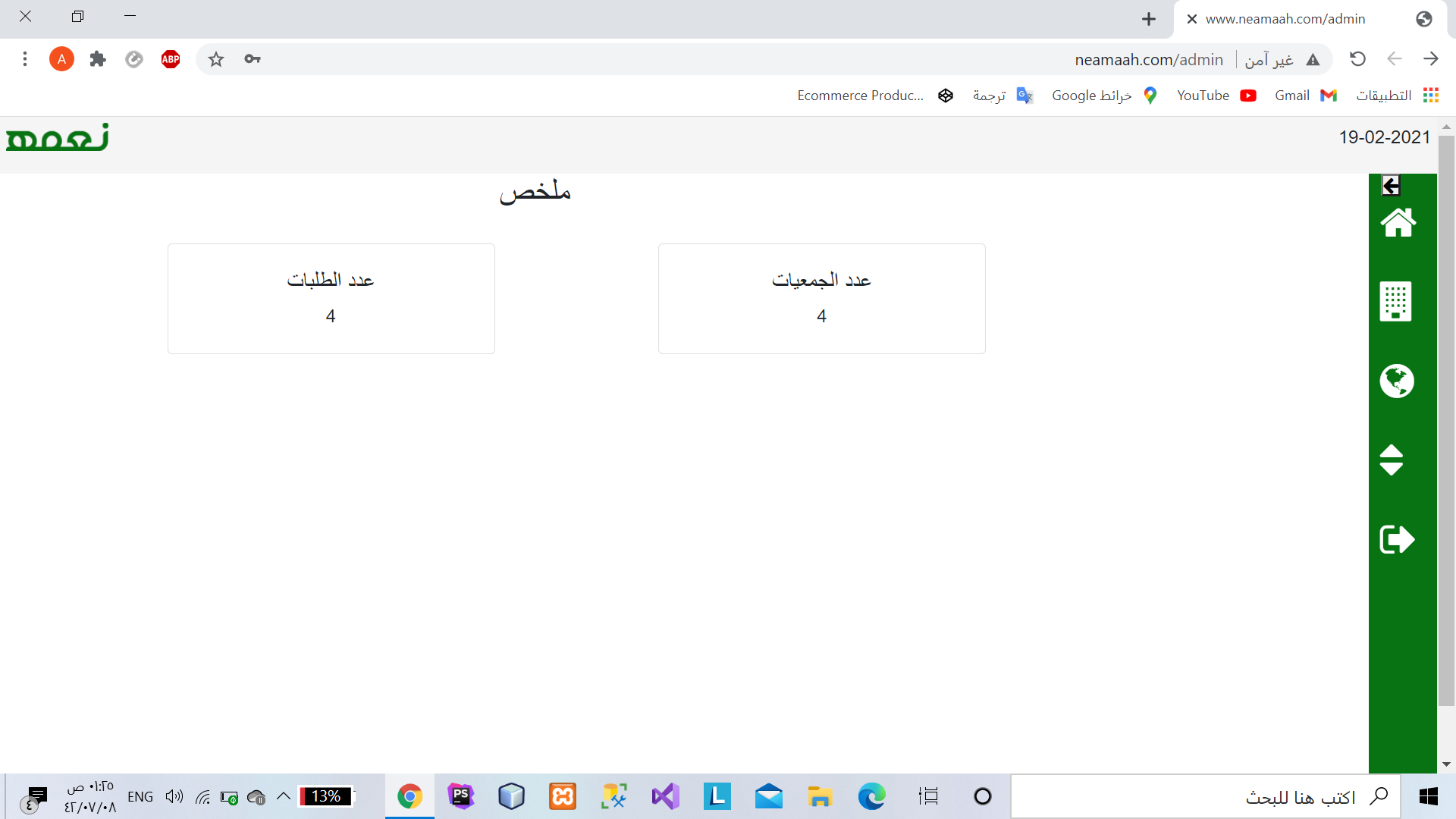Viewport: 1456px width, 819px height.
Task: Click the home icon in green sidebar
Action: pos(1398,223)
